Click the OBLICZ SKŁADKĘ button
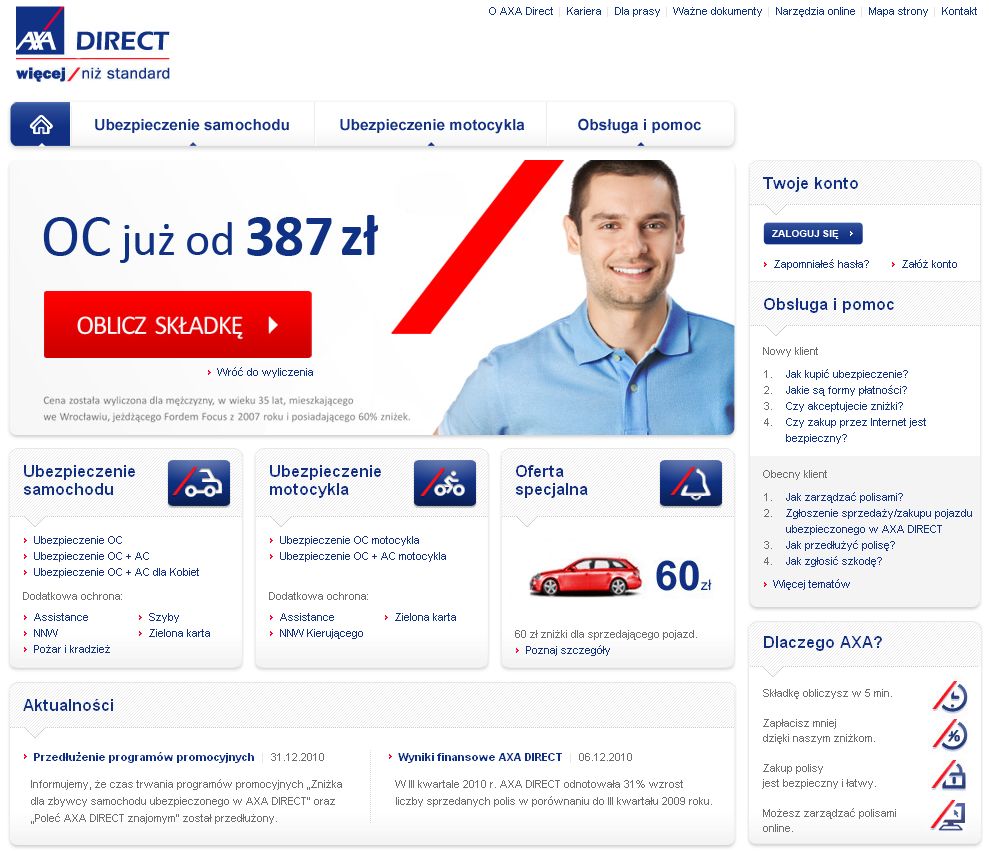The height and width of the screenshot is (852, 989). point(178,324)
